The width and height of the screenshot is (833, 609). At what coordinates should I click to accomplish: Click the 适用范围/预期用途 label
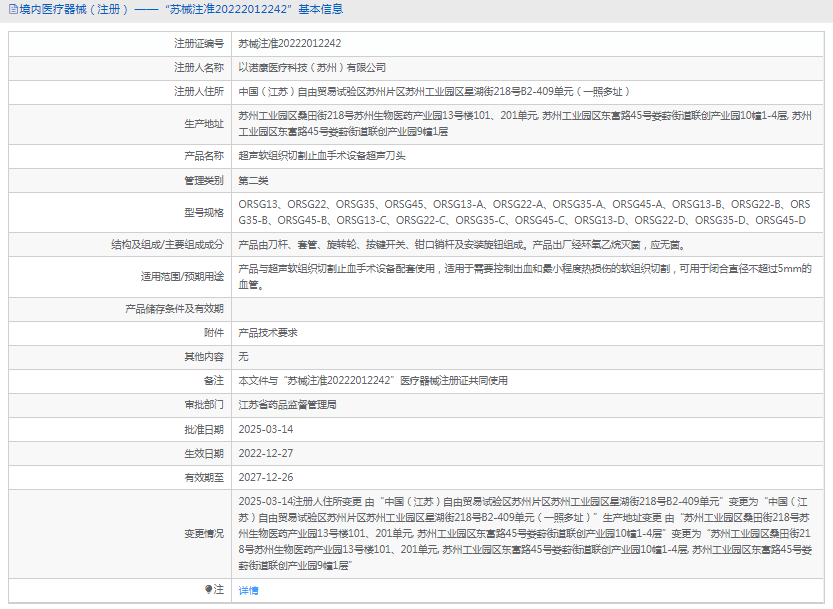(x=182, y=277)
